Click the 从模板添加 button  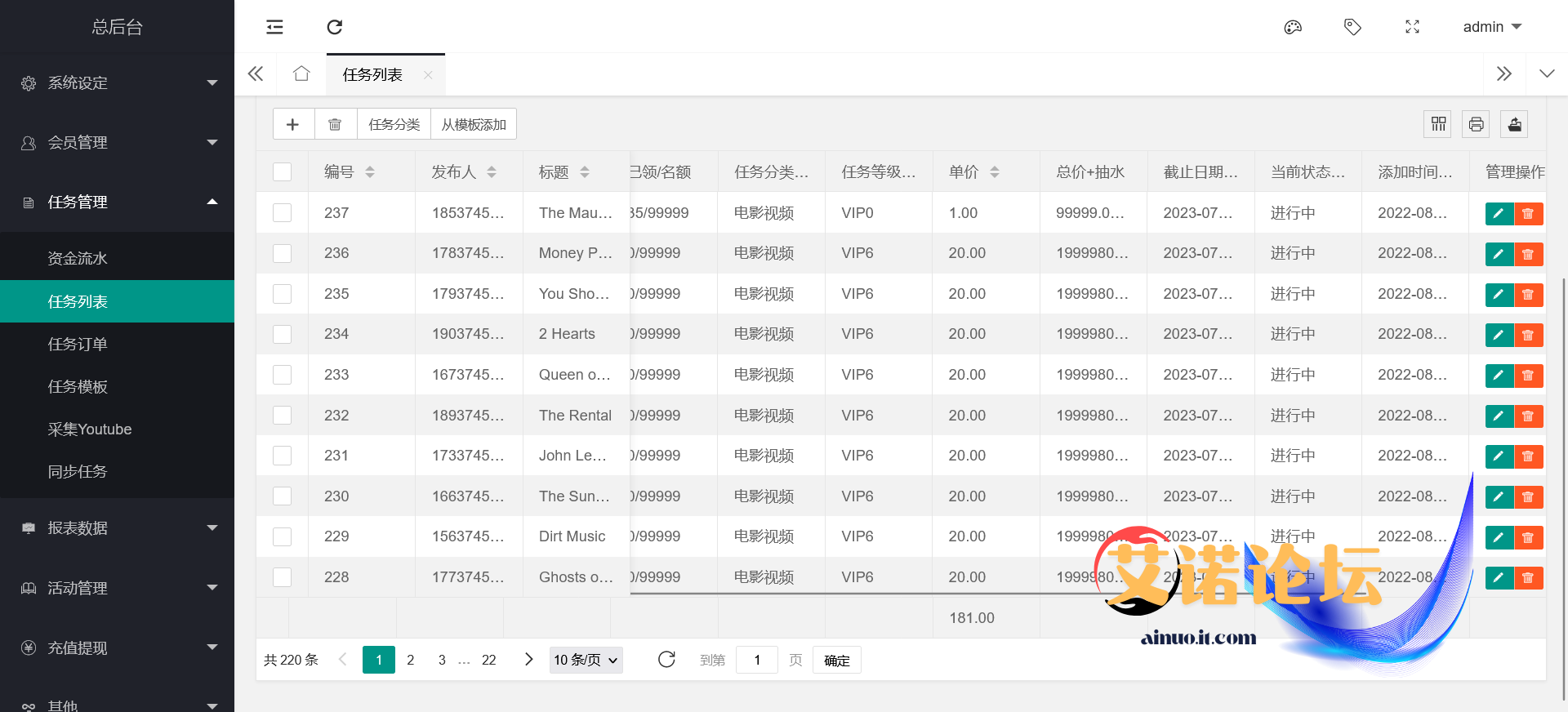474,124
